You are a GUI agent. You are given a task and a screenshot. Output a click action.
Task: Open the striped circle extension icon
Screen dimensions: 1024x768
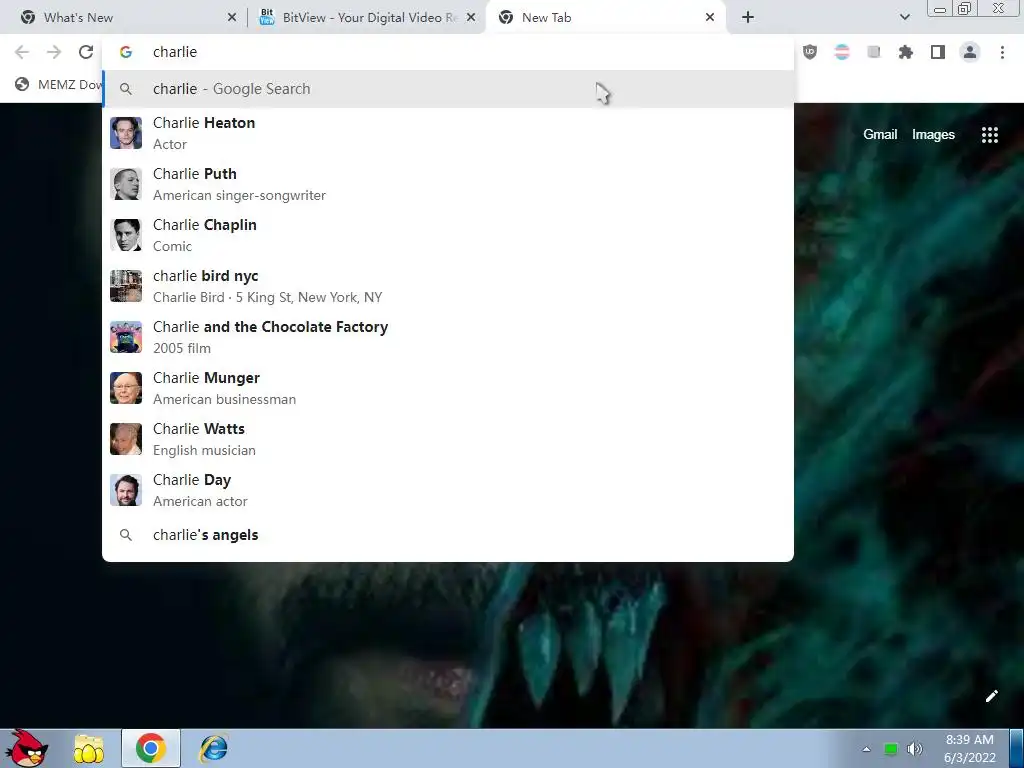[842, 52]
